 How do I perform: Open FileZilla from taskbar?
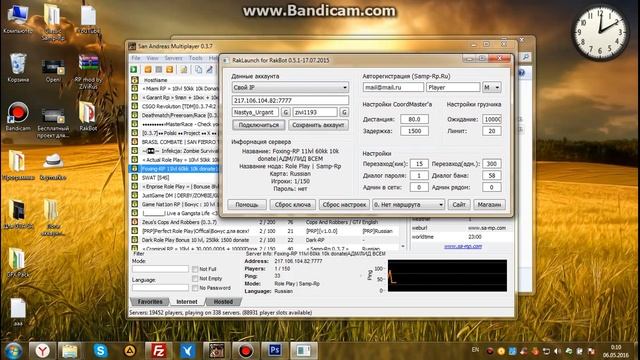pyautogui.click(x=158, y=351)
